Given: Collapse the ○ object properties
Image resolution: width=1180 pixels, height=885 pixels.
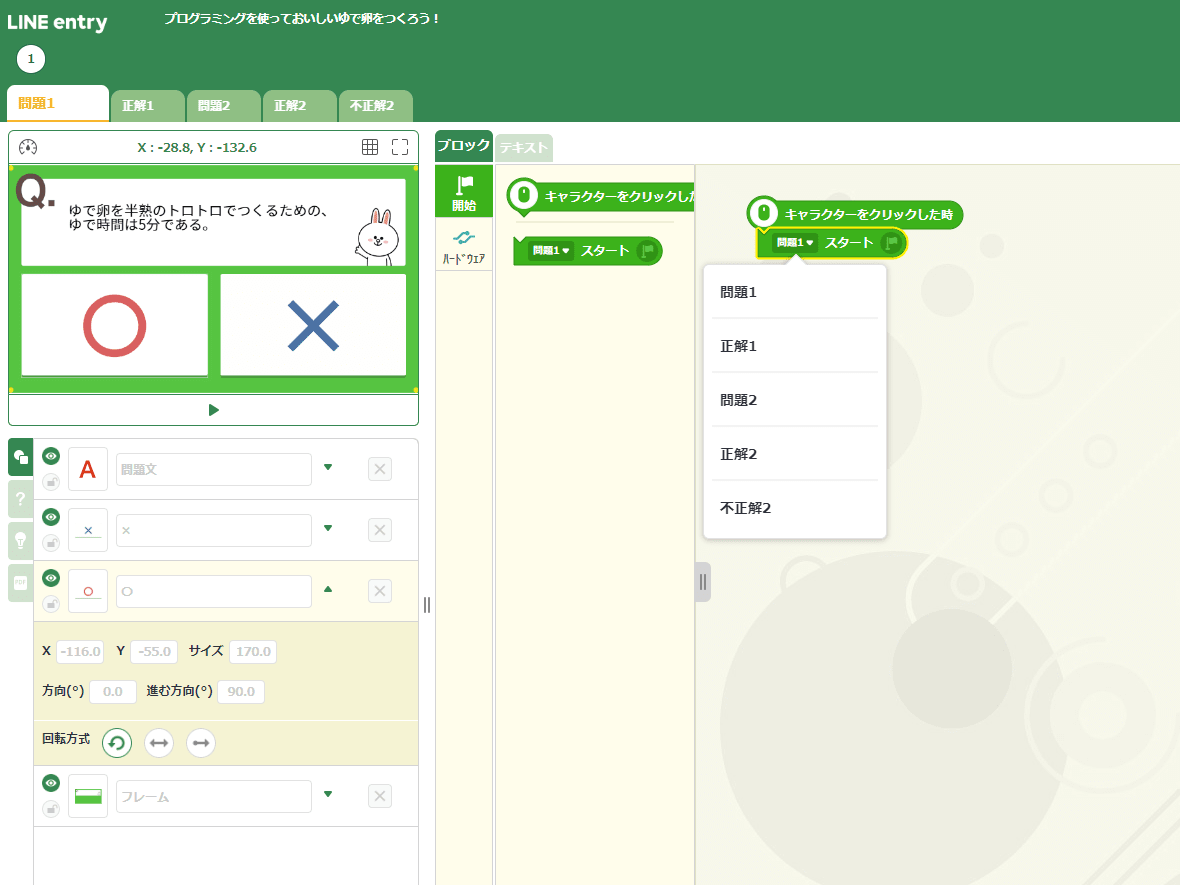Looking at the screenshot, I should point(328,589).
